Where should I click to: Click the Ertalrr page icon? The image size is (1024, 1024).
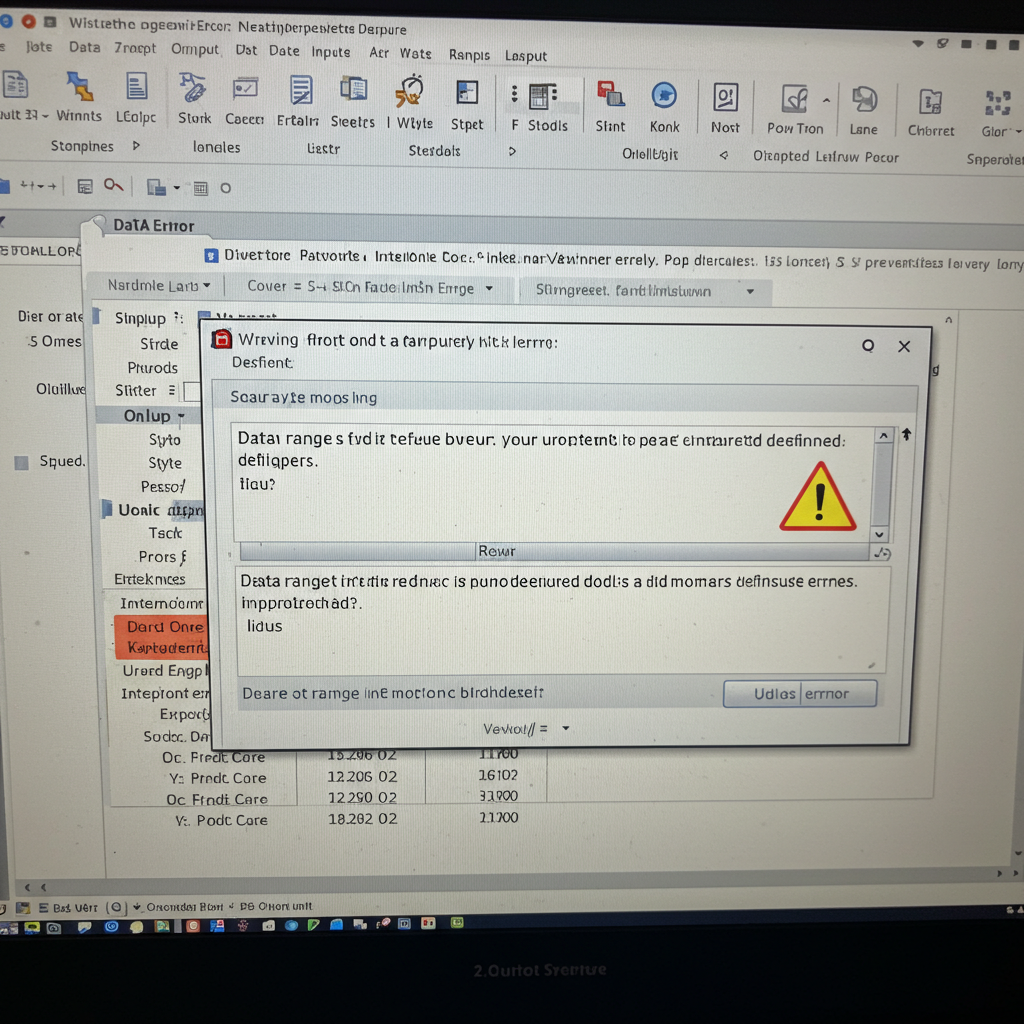coord(300,90)
